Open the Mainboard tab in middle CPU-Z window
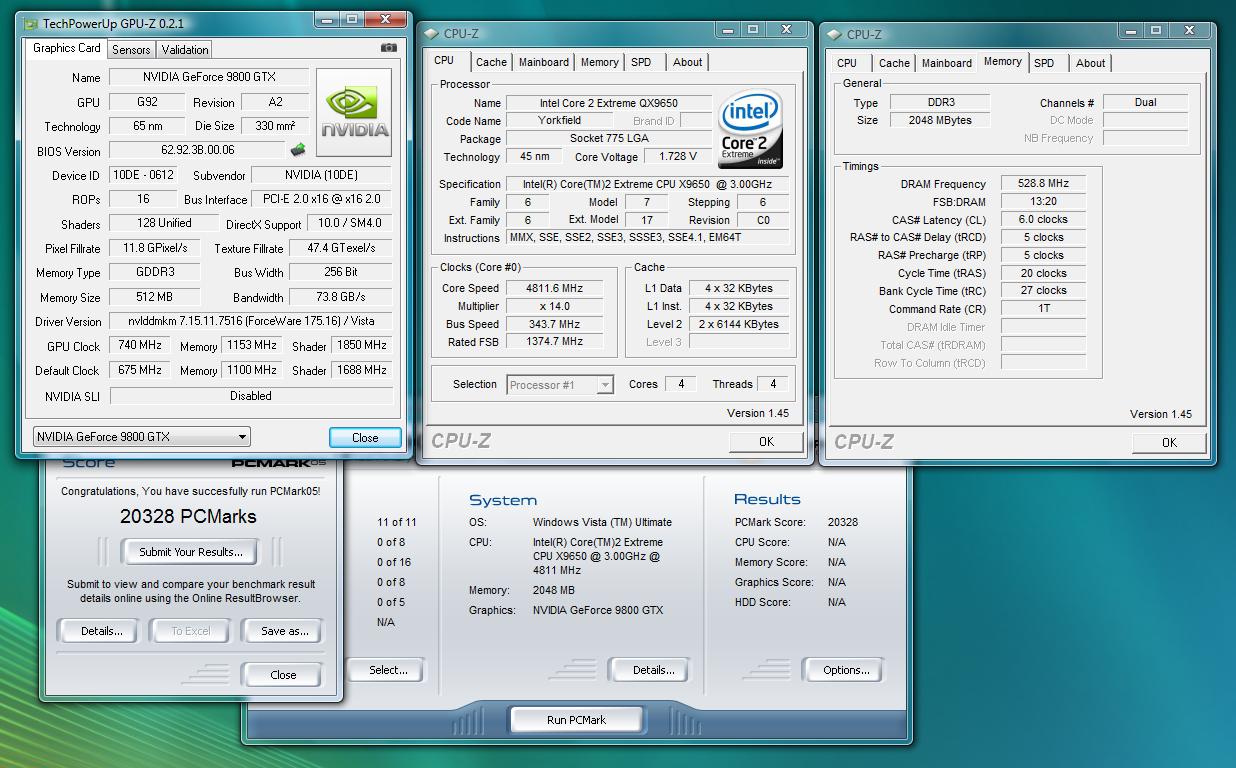Image resolution: width=1236 pixels, height=768 pixels. pyautogui.click(x=544, y=62)
